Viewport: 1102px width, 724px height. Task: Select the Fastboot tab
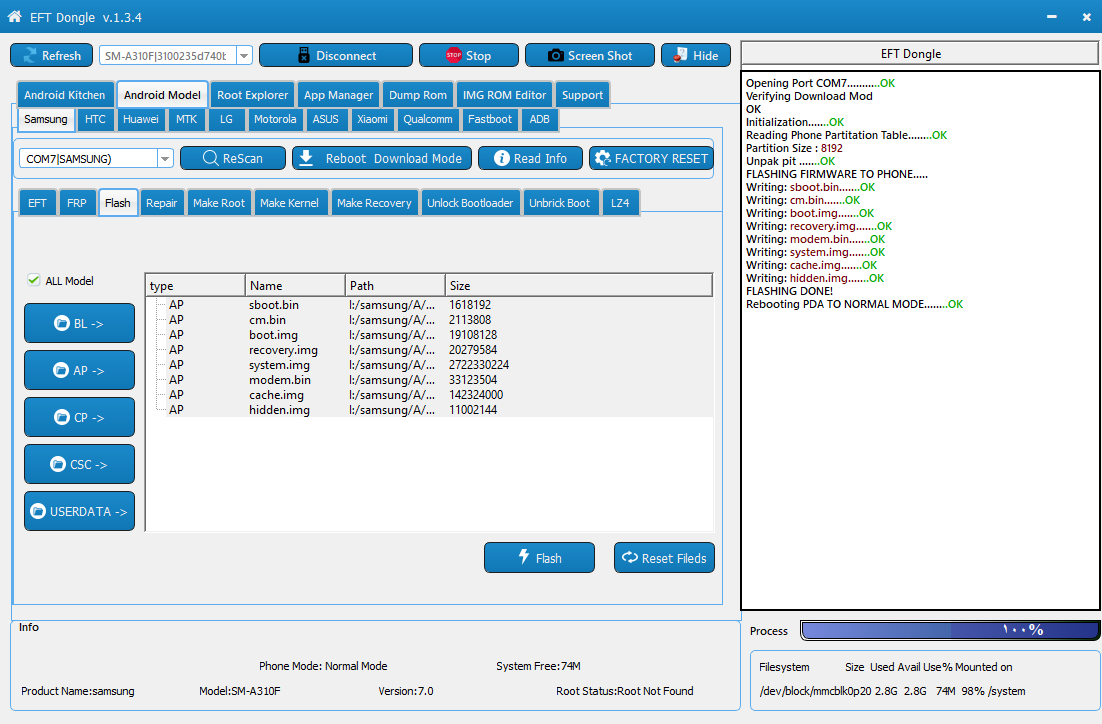pyautogui.click(x=490, y=119)
